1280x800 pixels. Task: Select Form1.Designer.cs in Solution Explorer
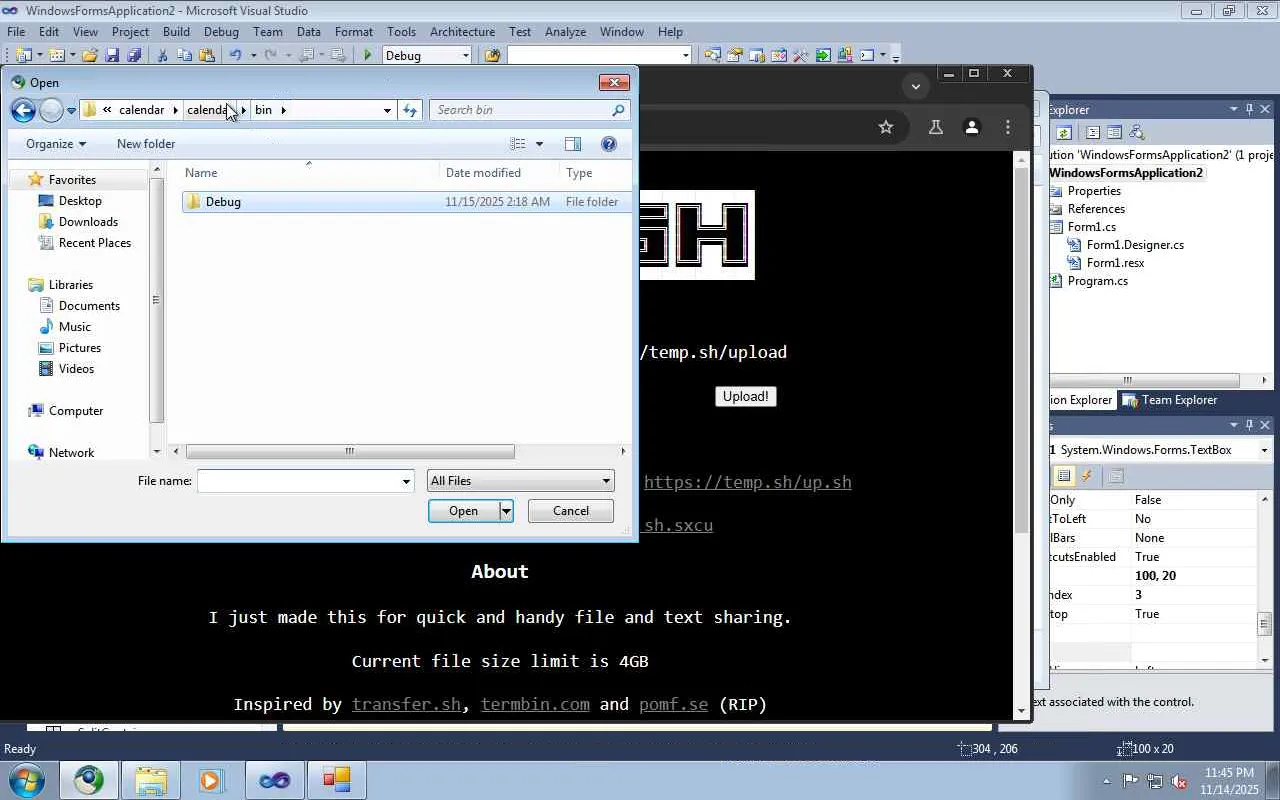pos(1135,245)
